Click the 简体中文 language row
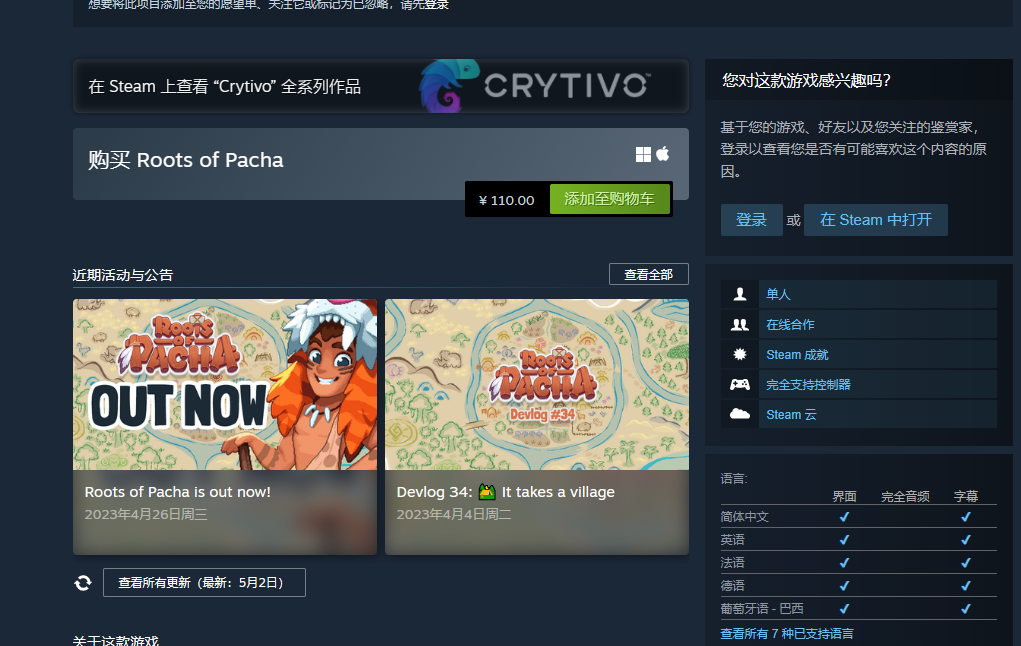This screenshot has width=1021, height=646. pyautogui.click(x=858, y=516)
